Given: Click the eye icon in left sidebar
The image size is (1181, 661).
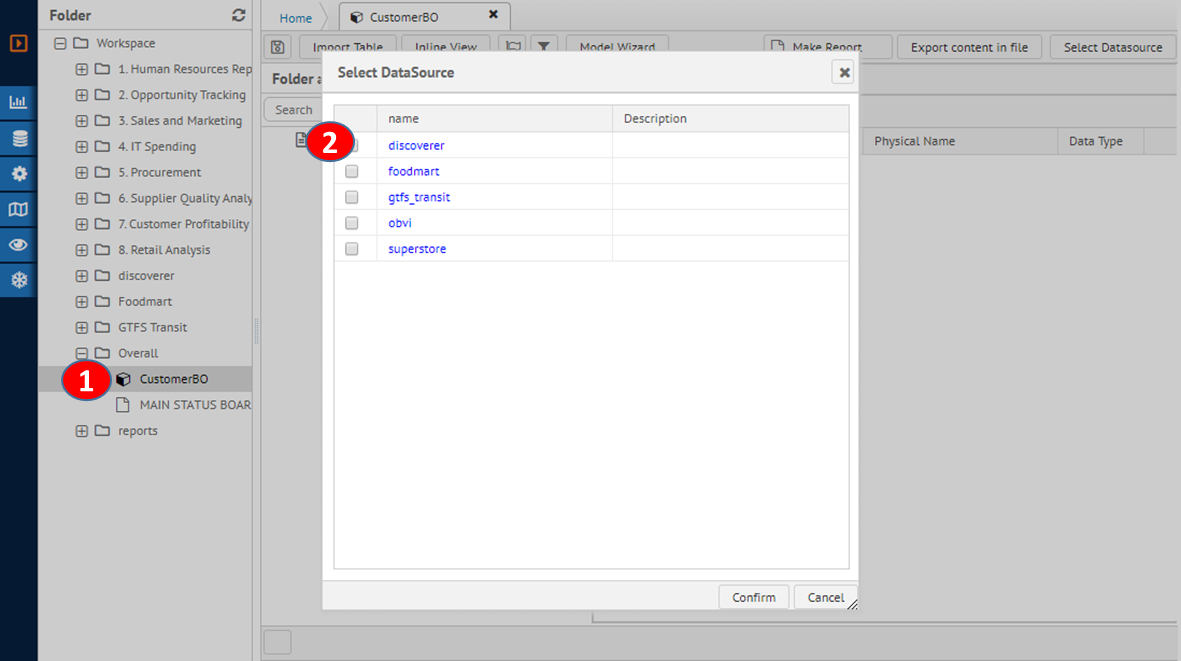Looking at the screenshot, I should tap(18, 245).
